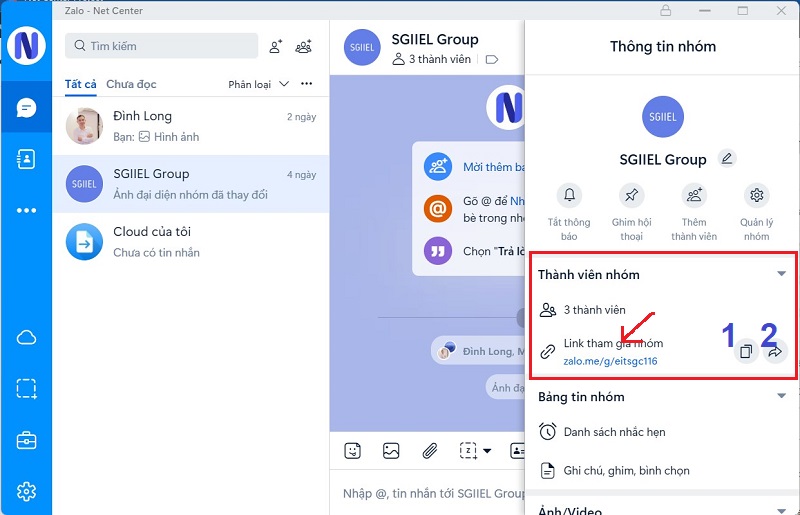
Task: Open the Contacts book icon in sidebar
Action: coord(26,159)
